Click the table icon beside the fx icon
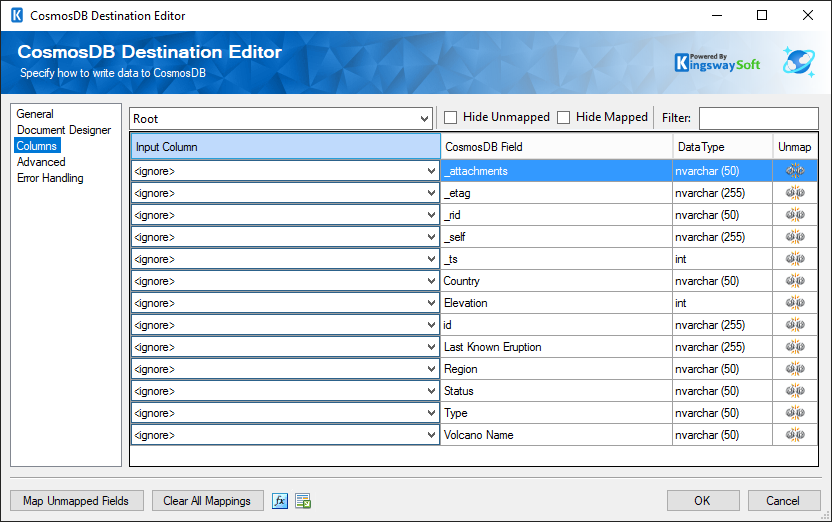 tap(303, 500)
